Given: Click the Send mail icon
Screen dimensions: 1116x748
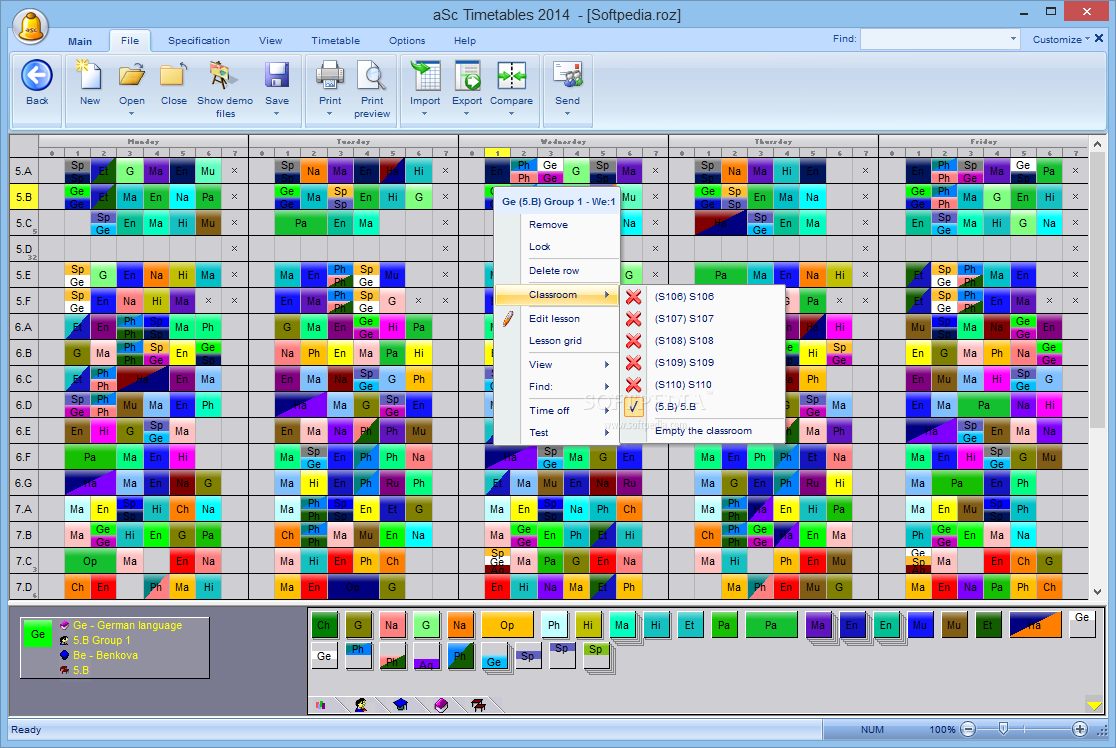Looking at the screenshot, I should (567, 75).
